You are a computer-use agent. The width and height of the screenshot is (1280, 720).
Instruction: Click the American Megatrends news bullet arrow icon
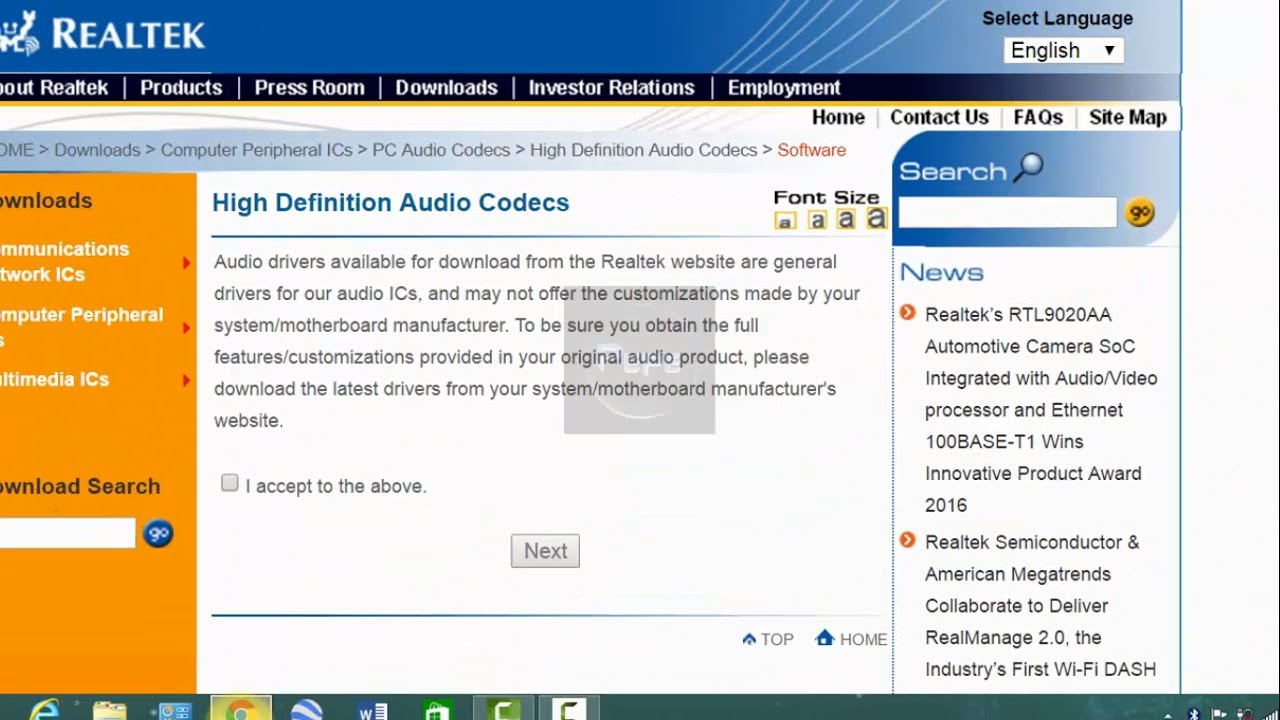point(907,540)
